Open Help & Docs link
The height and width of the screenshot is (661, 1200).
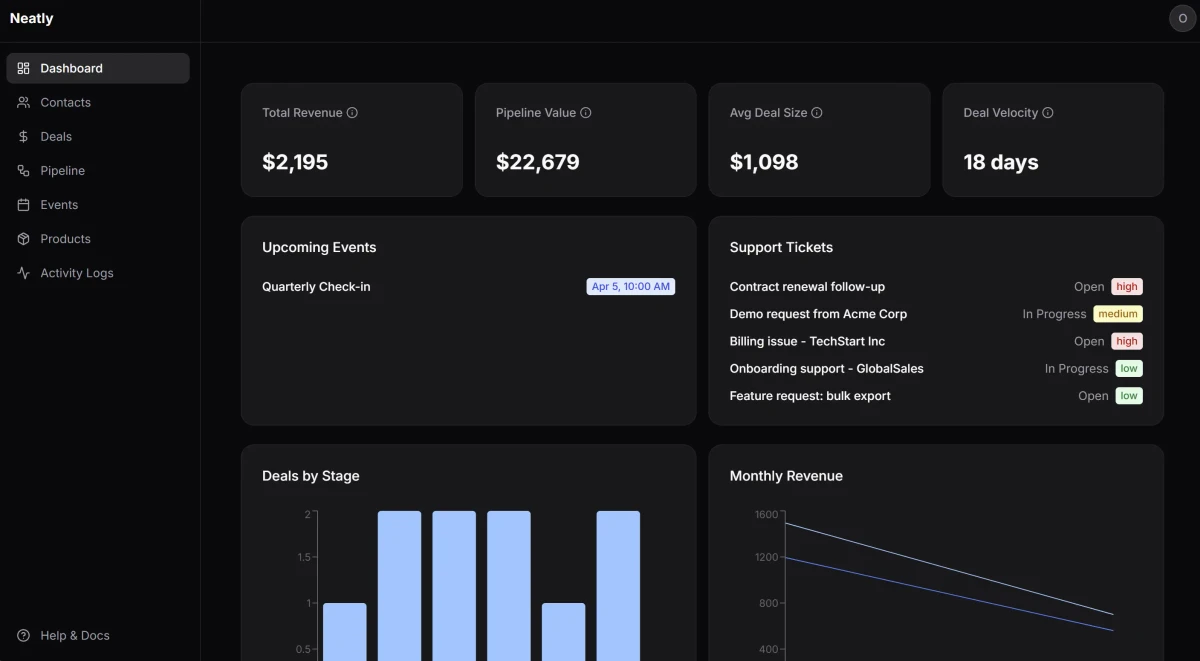[x=98, y=635]
